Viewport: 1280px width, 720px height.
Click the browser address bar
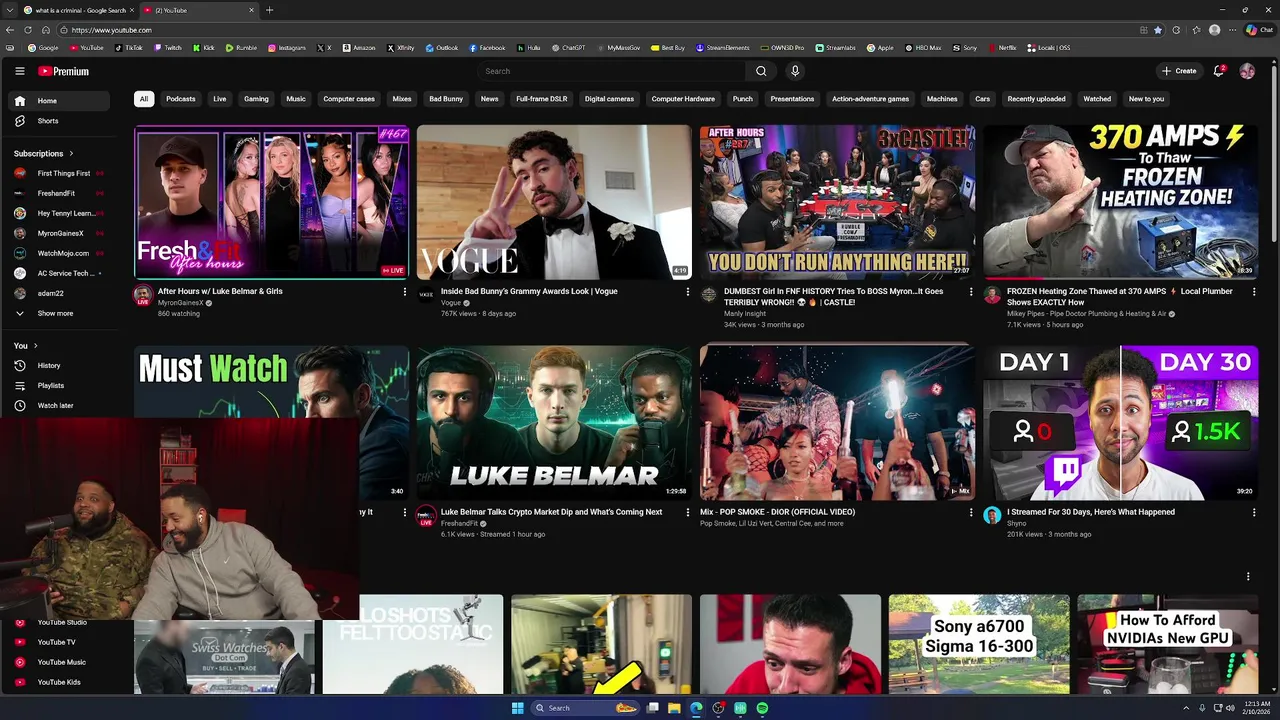pos(600,30)
